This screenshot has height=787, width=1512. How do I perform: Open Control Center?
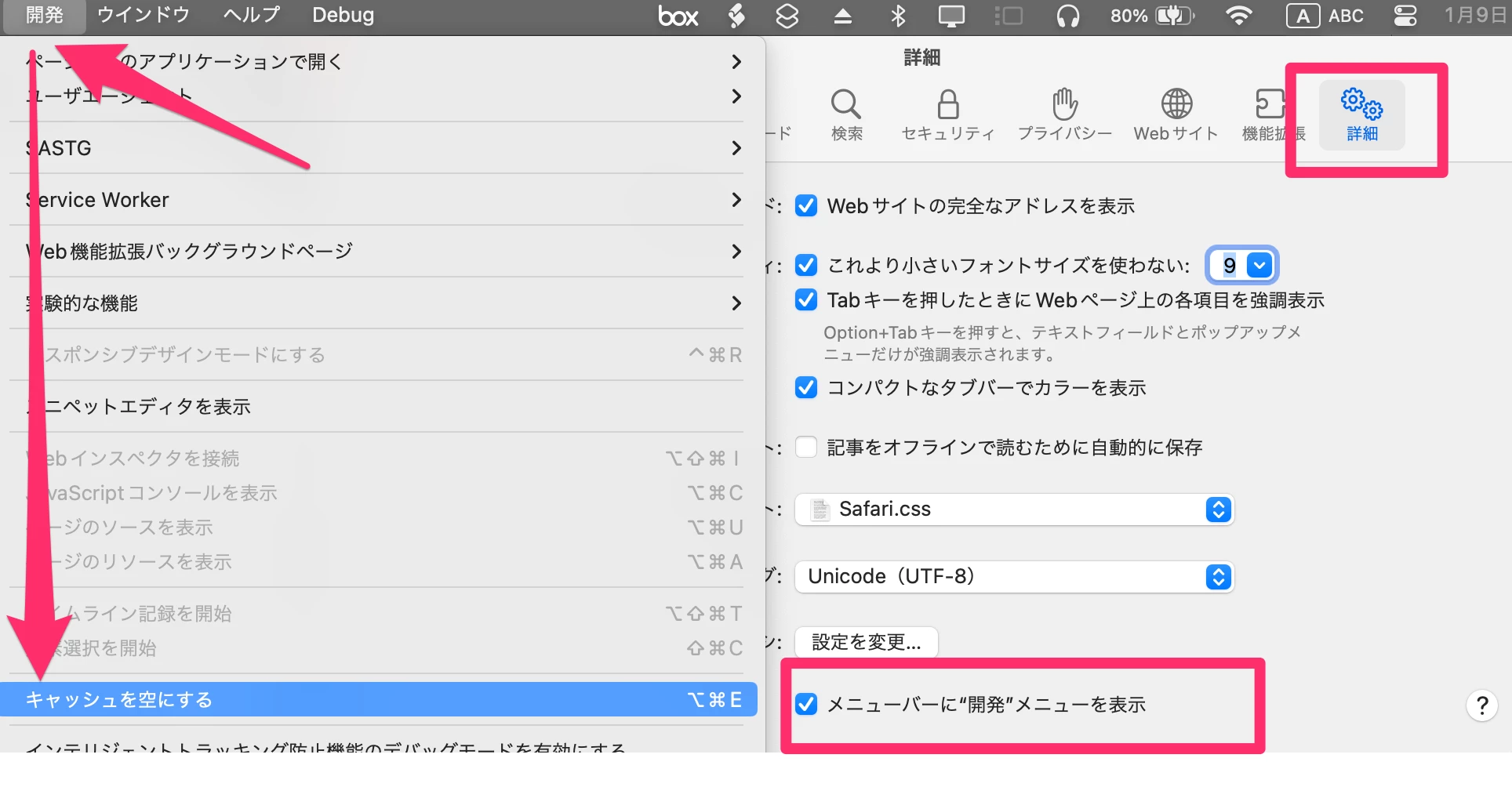(x=1405, y=16)
